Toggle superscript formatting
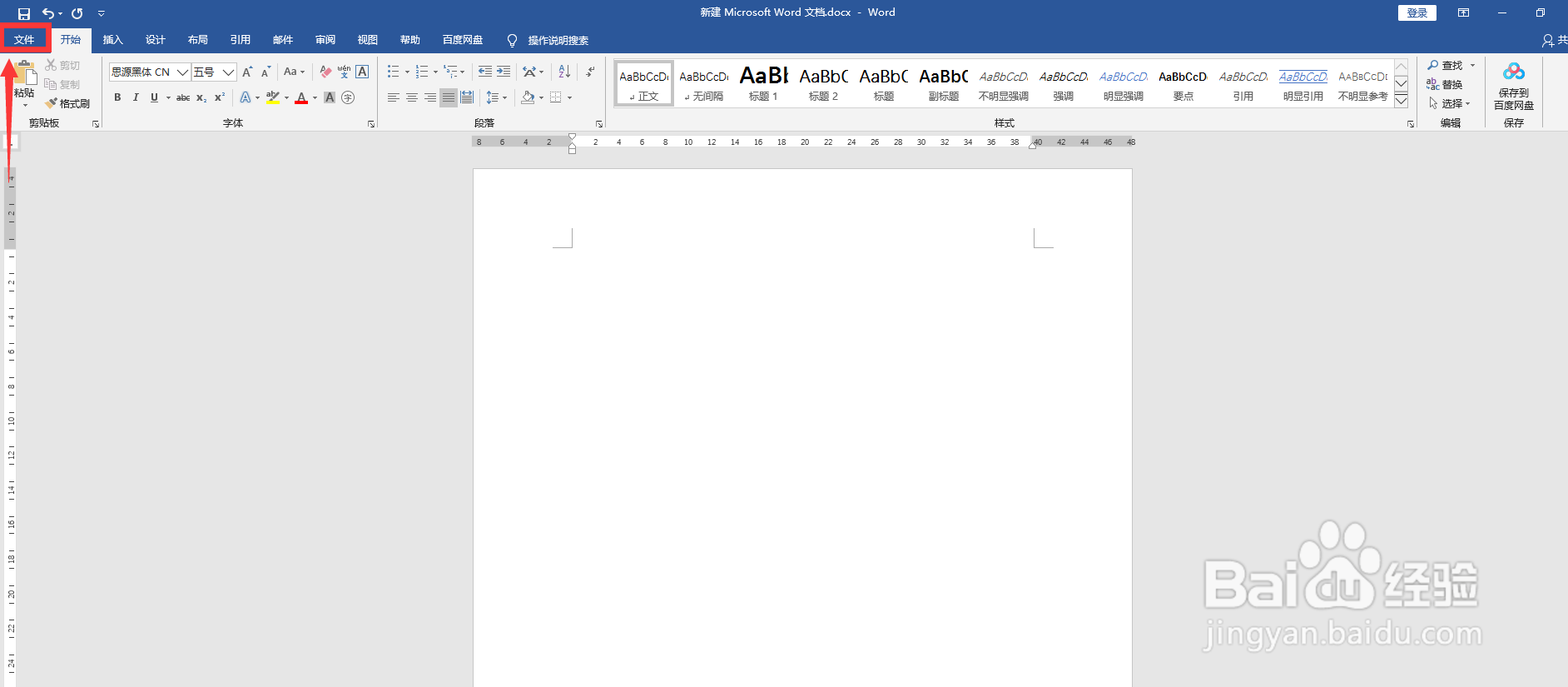Viewport: 1568px width, 687px height. [x=220, y=97]
